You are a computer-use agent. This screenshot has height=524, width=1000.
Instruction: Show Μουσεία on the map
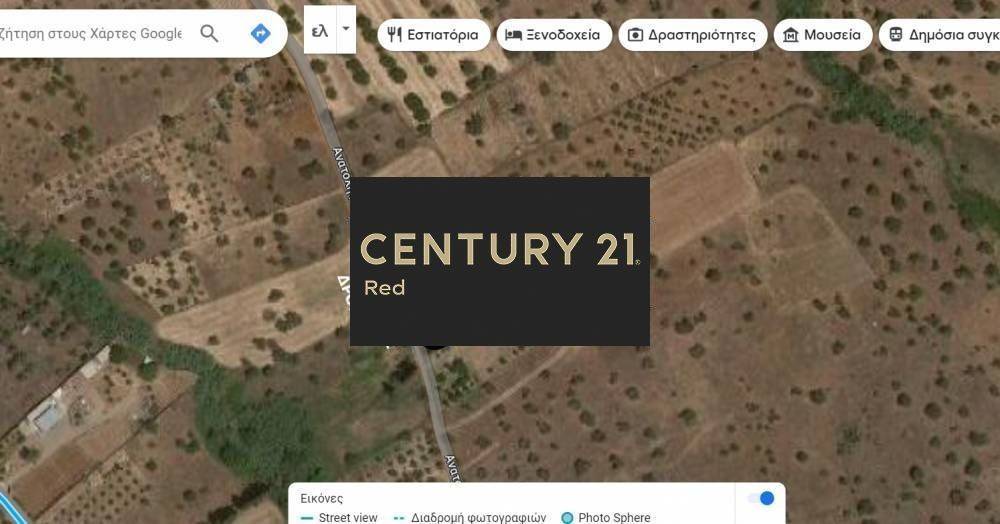coord(823,34)
